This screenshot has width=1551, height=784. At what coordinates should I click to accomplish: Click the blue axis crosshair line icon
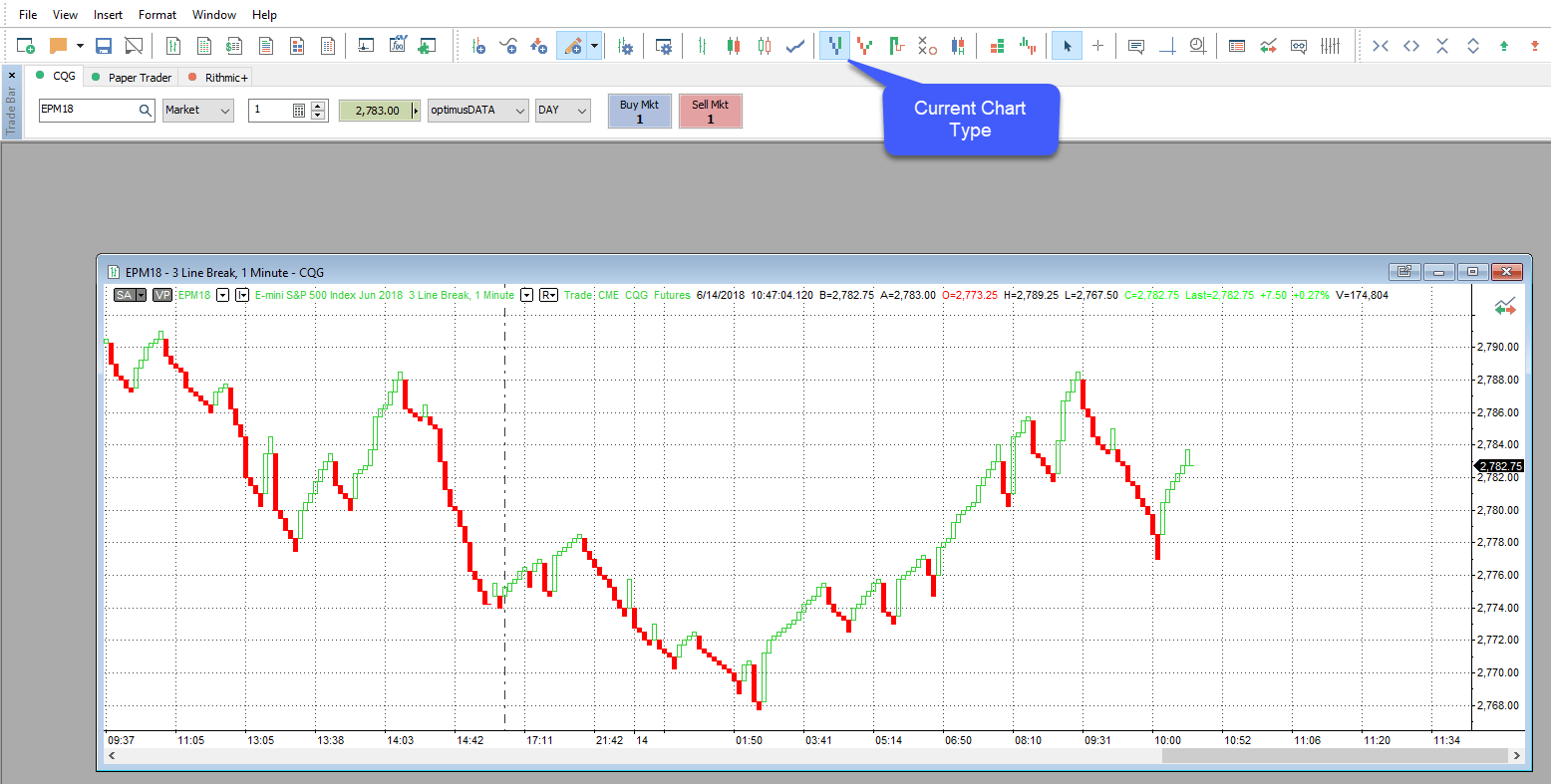pos(1167,46)
